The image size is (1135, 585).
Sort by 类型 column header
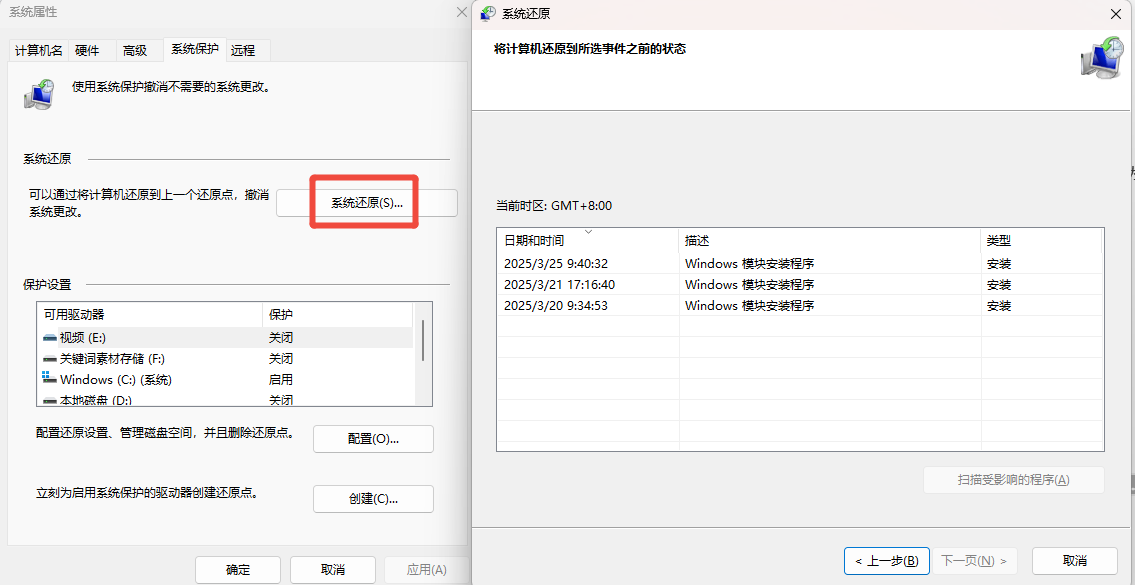coord(1042,240)
